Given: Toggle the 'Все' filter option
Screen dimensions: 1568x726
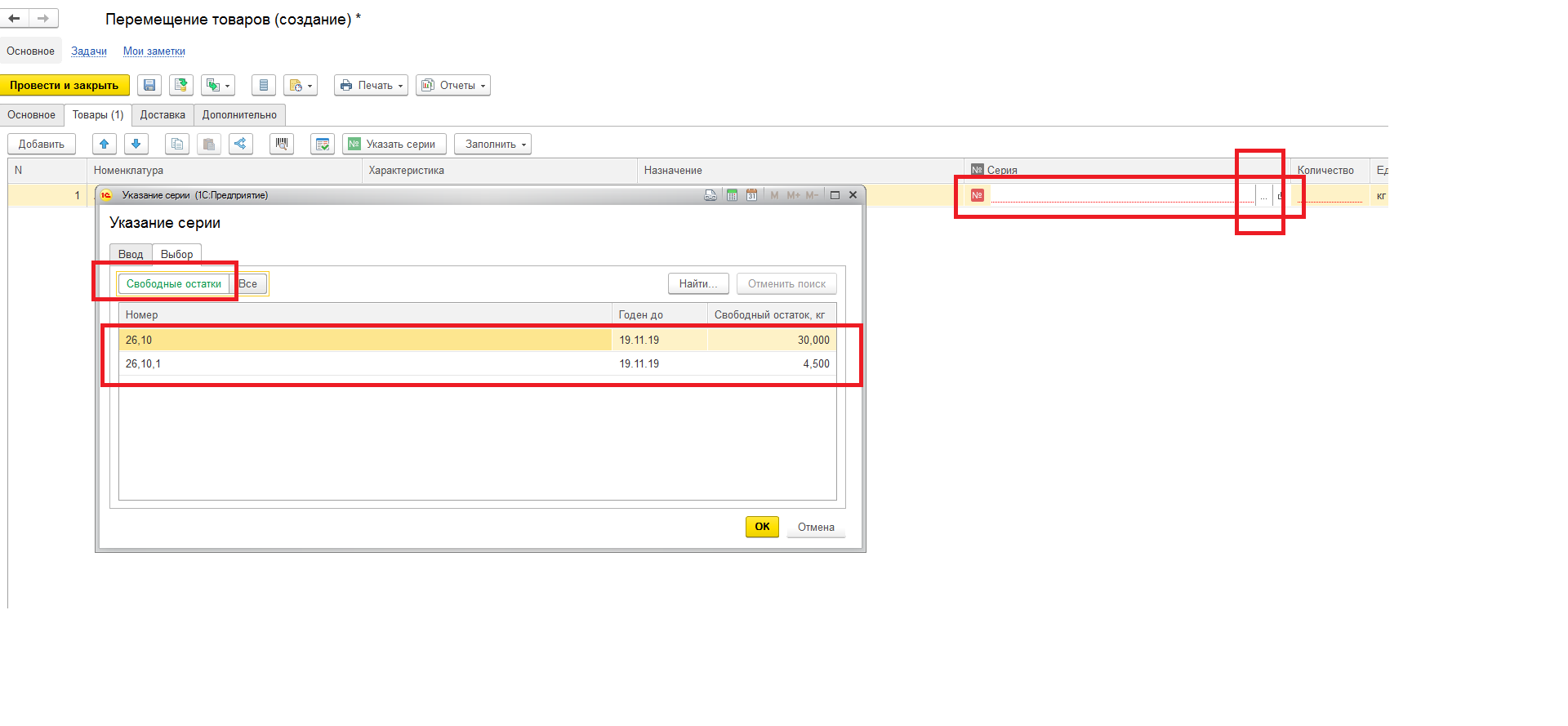Looking at the screenshot, I should pyautogui.click(x=248, y=284).
